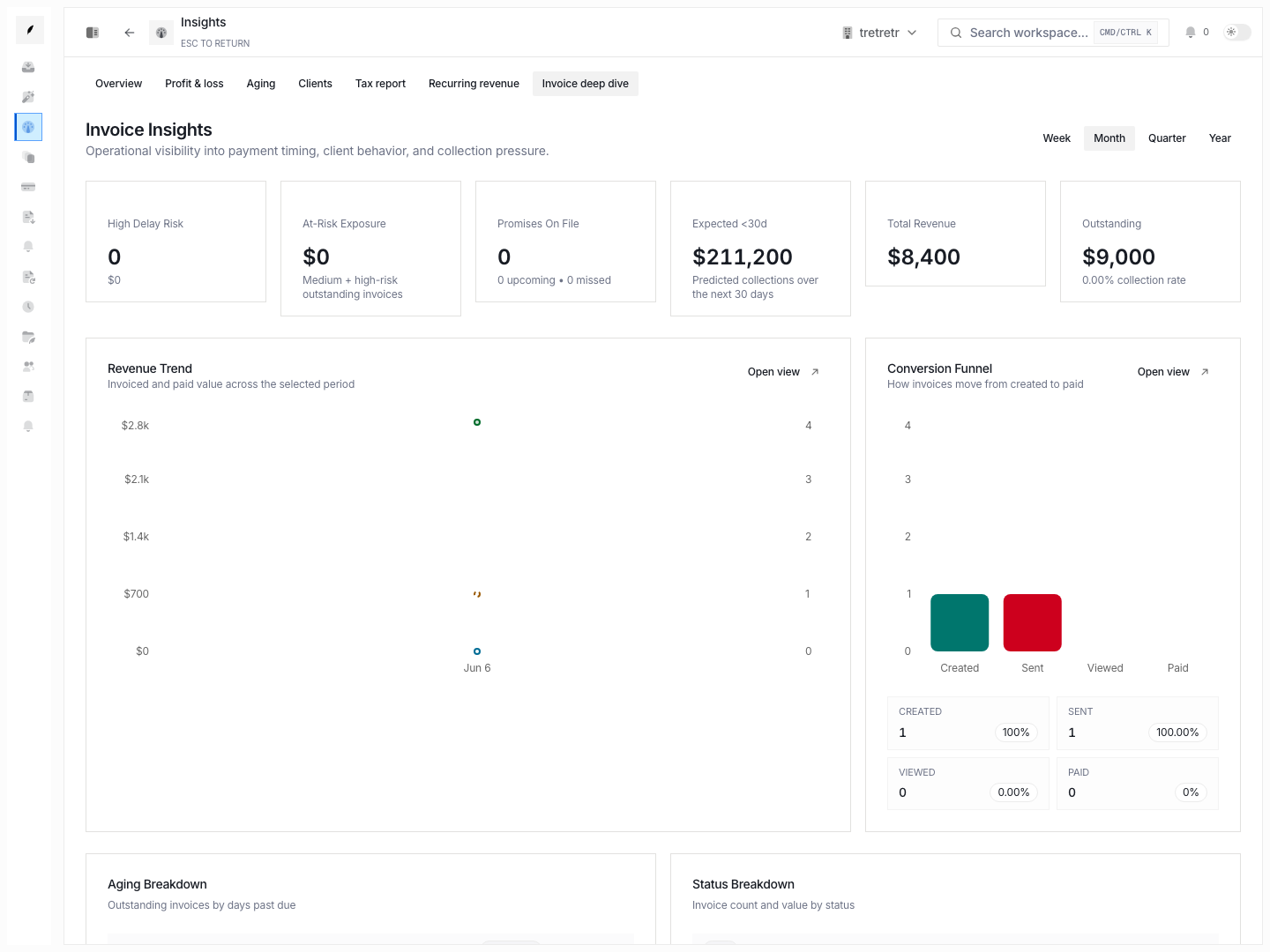Click the 100.00% badge in SENT tile

[x=1177, y=733]
